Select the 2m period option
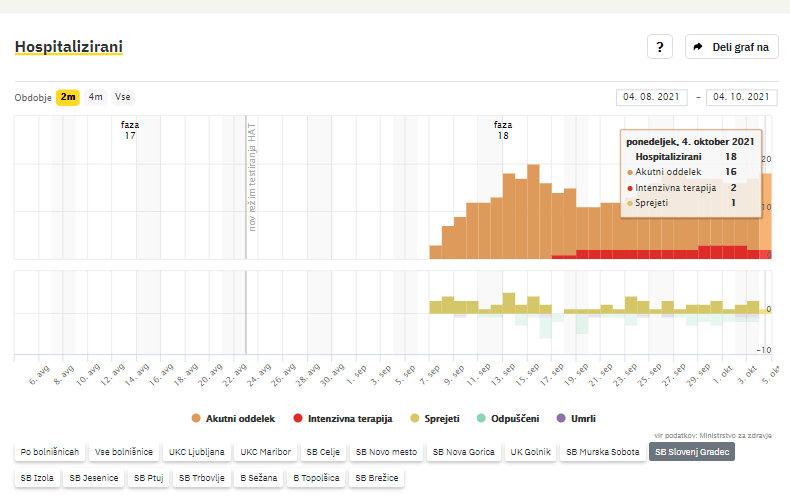790x503 pixels. click(67, 97)
